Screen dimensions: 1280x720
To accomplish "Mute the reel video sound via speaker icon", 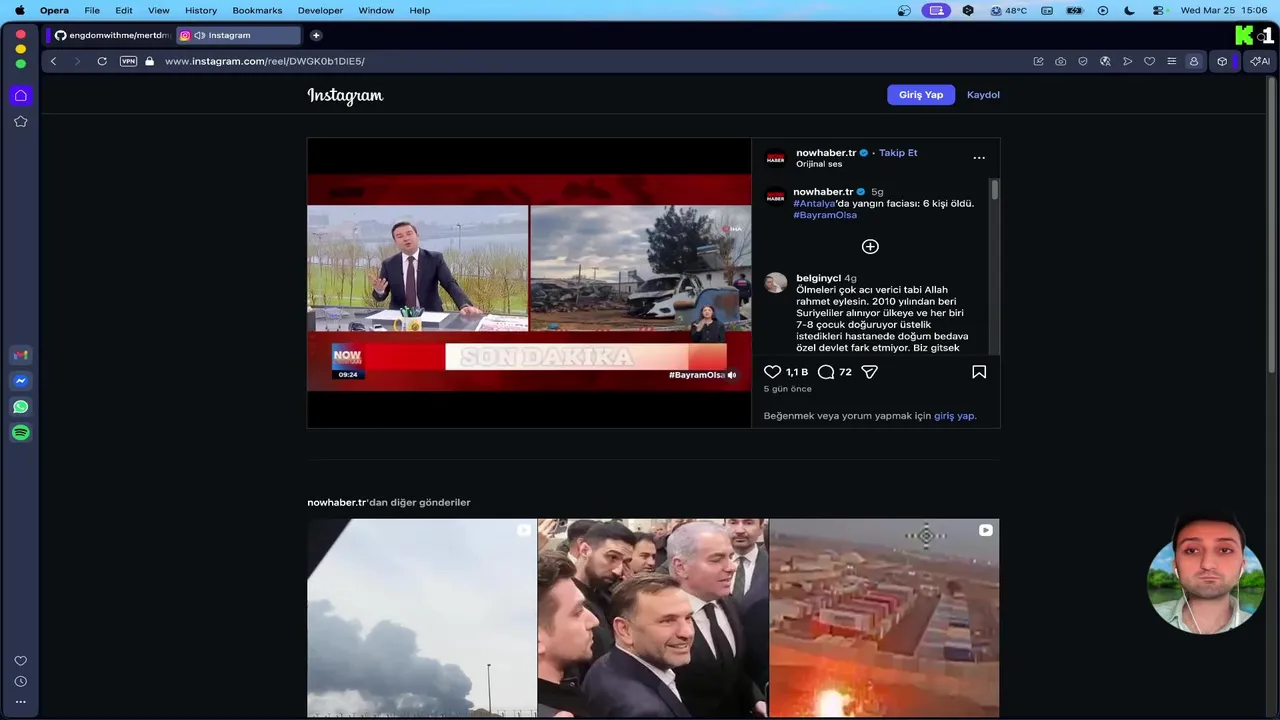I will [732, 375].
